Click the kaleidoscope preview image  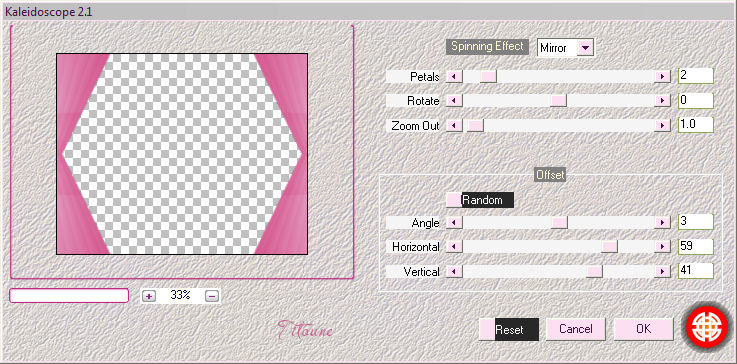click(182, 154)
